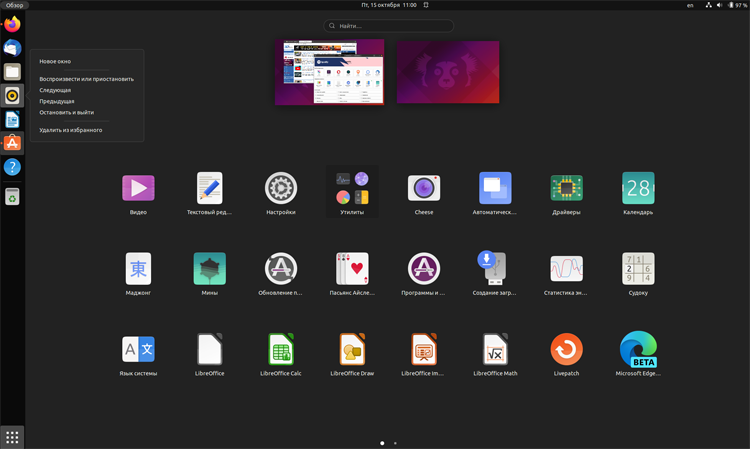Open the Calendar app

tap(638, 188)
